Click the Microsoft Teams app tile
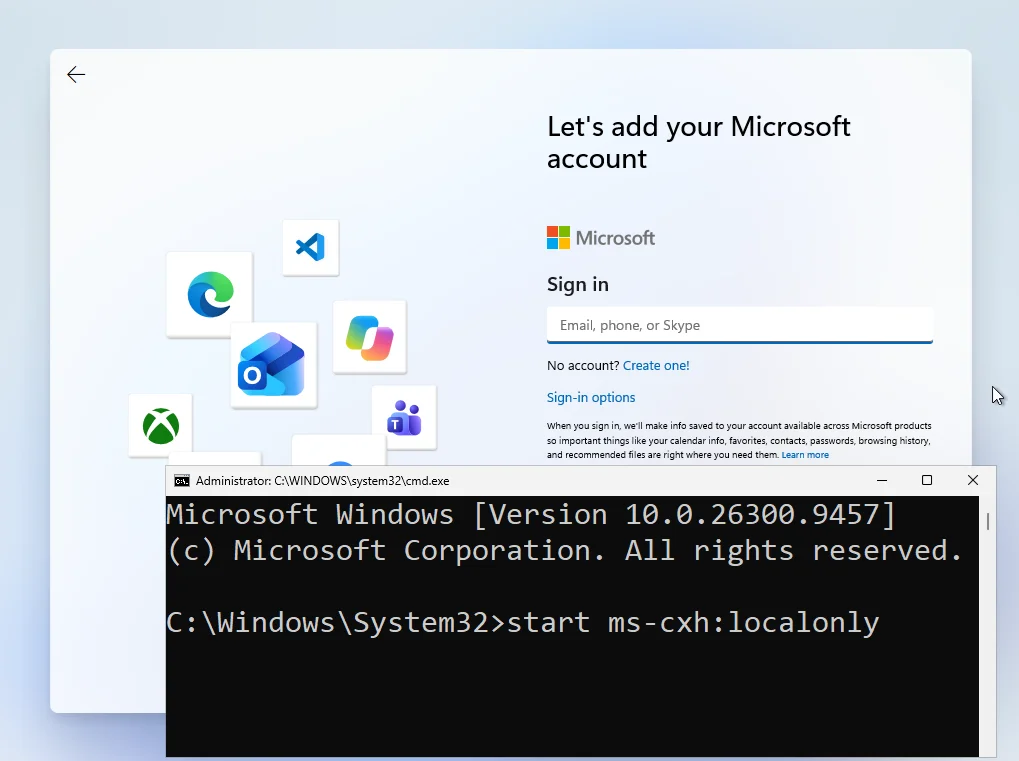The height and width of the screenshot is (761, 1019). pos(404,418)
